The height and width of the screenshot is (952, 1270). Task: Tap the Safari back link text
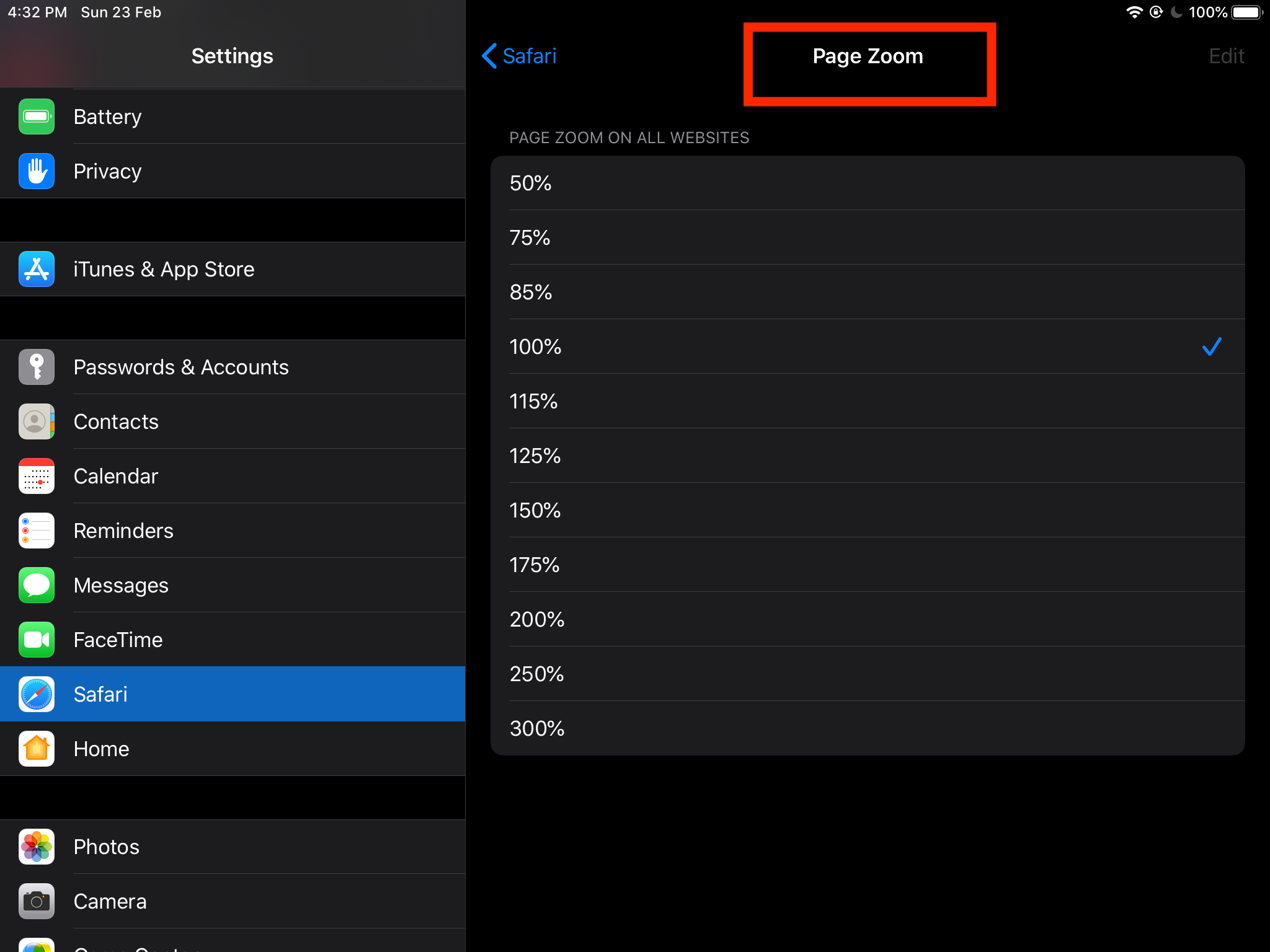pyautogui.click(x=530, y=56)
